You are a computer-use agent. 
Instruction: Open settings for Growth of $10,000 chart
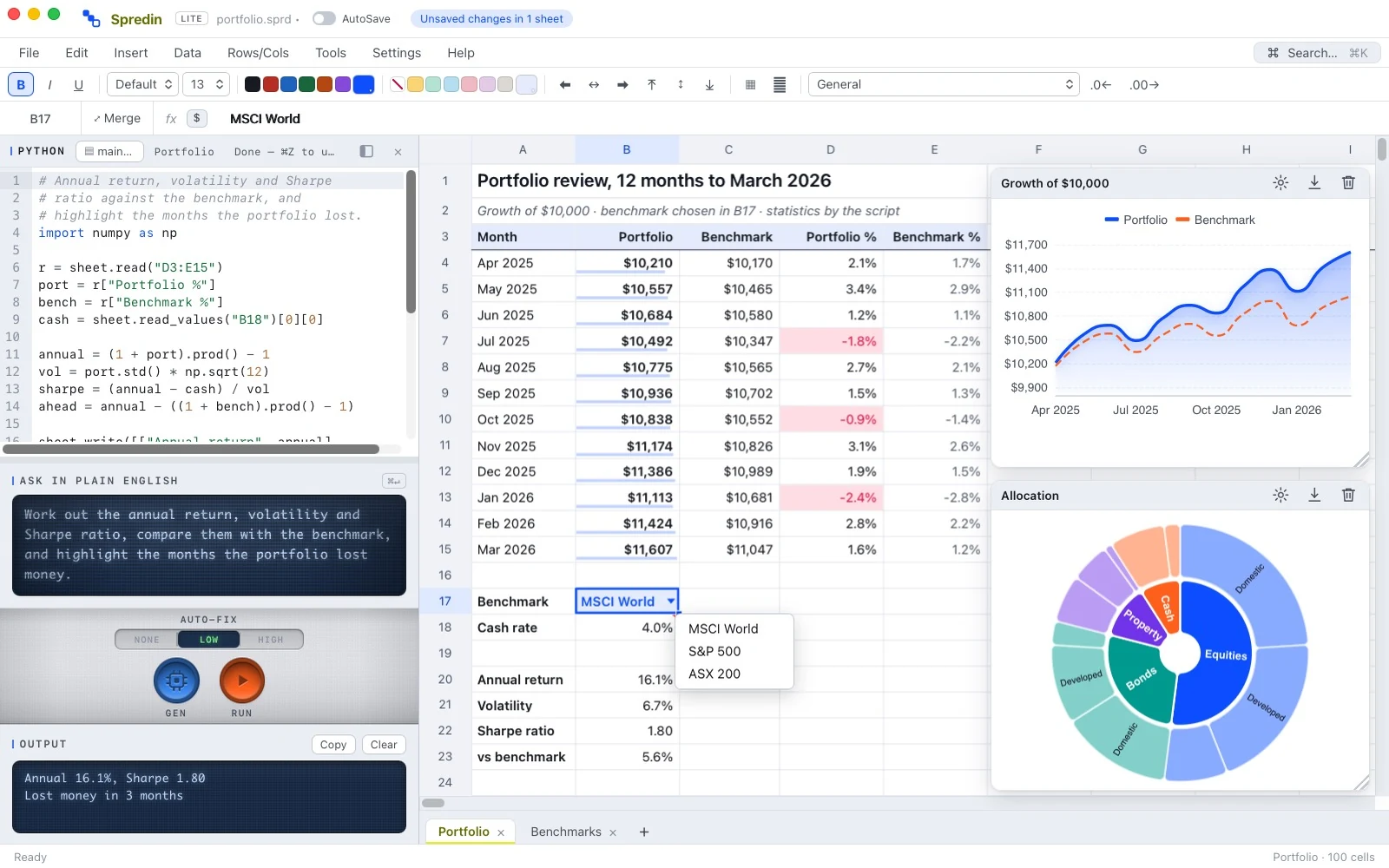[1280, 182]
